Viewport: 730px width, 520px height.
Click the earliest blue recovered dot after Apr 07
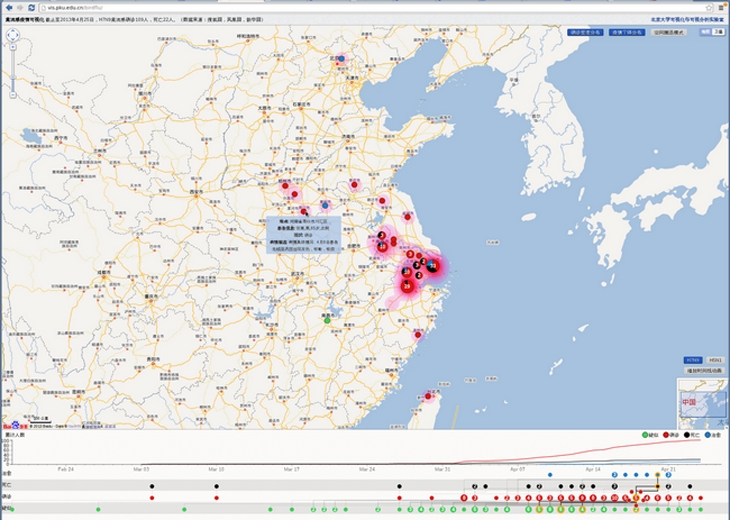(x=550, y=475)
